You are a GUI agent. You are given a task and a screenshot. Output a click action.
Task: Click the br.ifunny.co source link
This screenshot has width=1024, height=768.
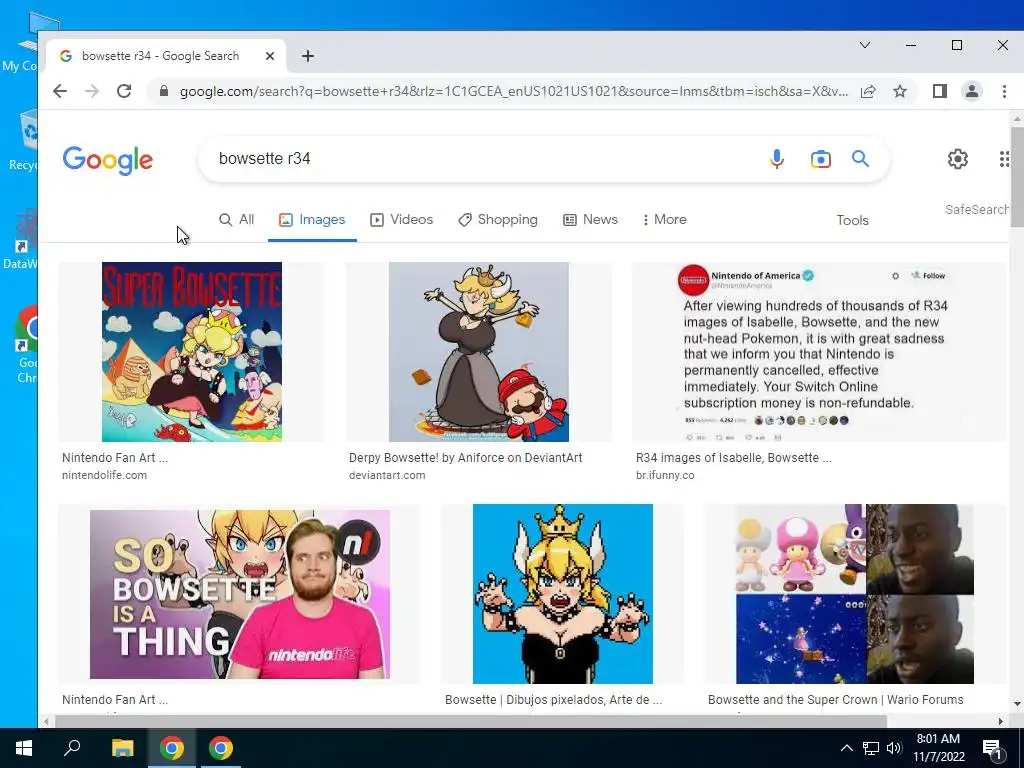pyautogui.click(x=665, y=475)
